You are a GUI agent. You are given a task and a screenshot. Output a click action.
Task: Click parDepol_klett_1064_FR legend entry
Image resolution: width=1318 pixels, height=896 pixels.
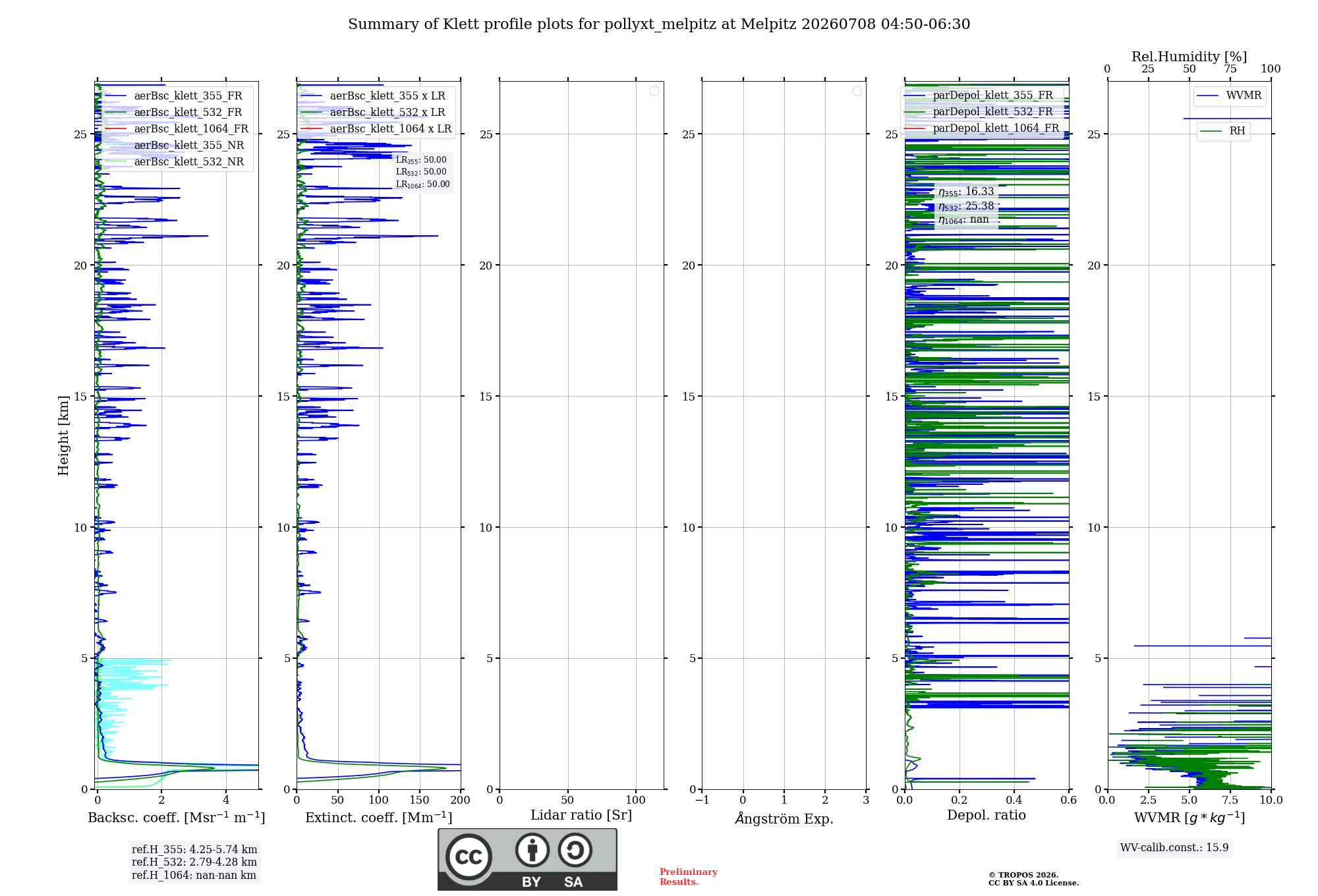pos(981,128)
